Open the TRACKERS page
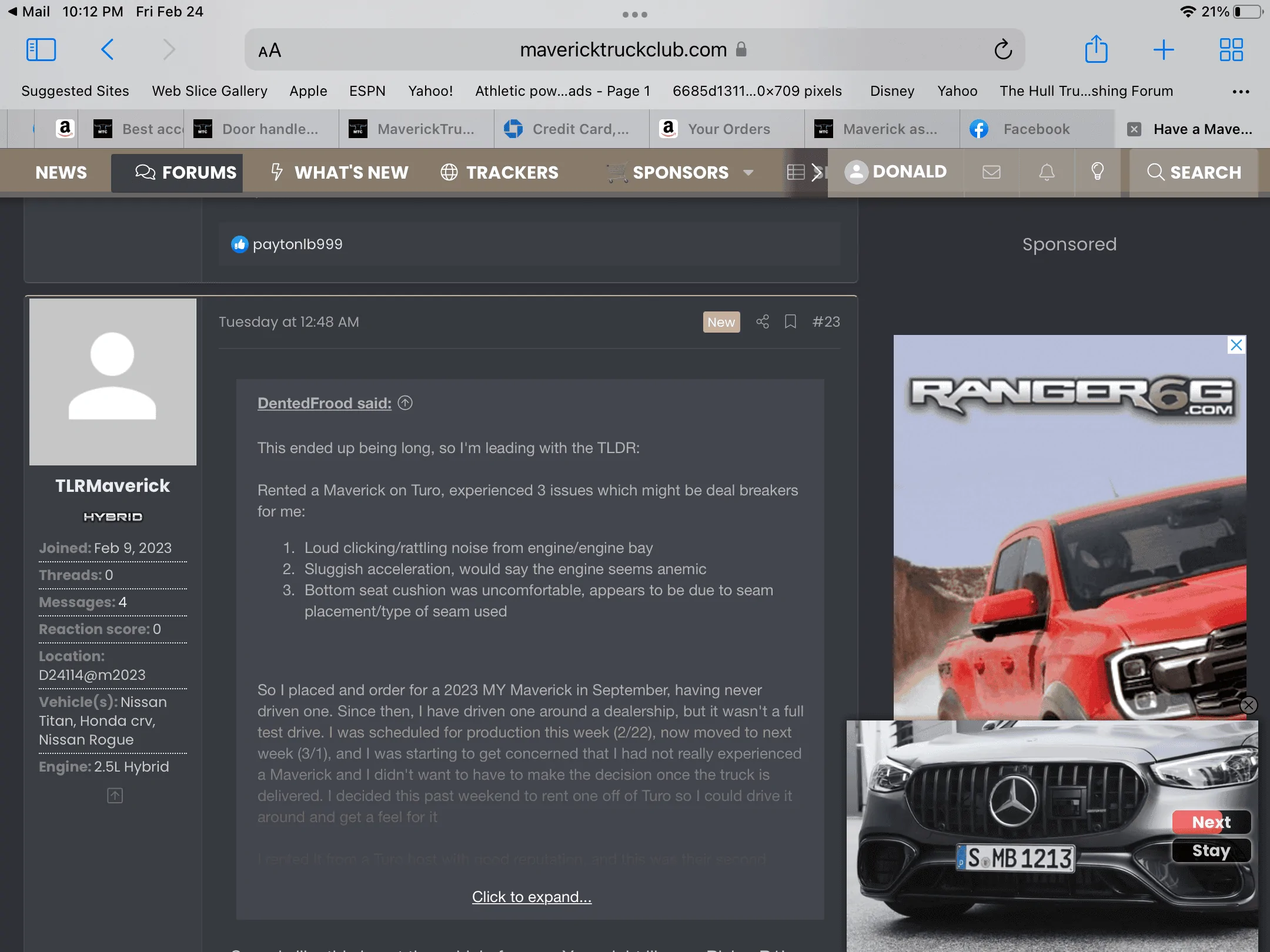The height and width of the screenshot is (952, 1270). click(x=500, y=173)
